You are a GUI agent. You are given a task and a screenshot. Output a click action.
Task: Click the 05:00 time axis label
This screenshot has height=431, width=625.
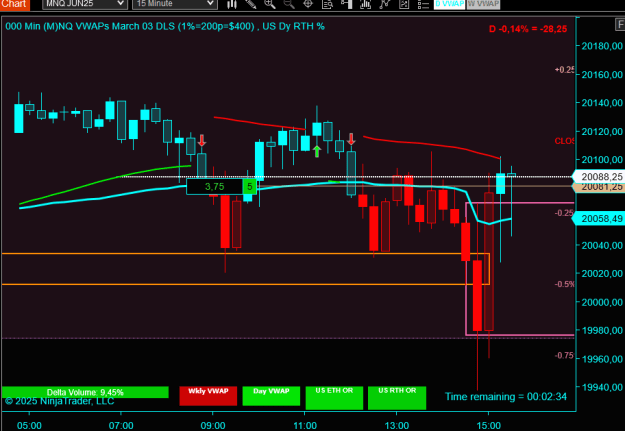(29, 425)
